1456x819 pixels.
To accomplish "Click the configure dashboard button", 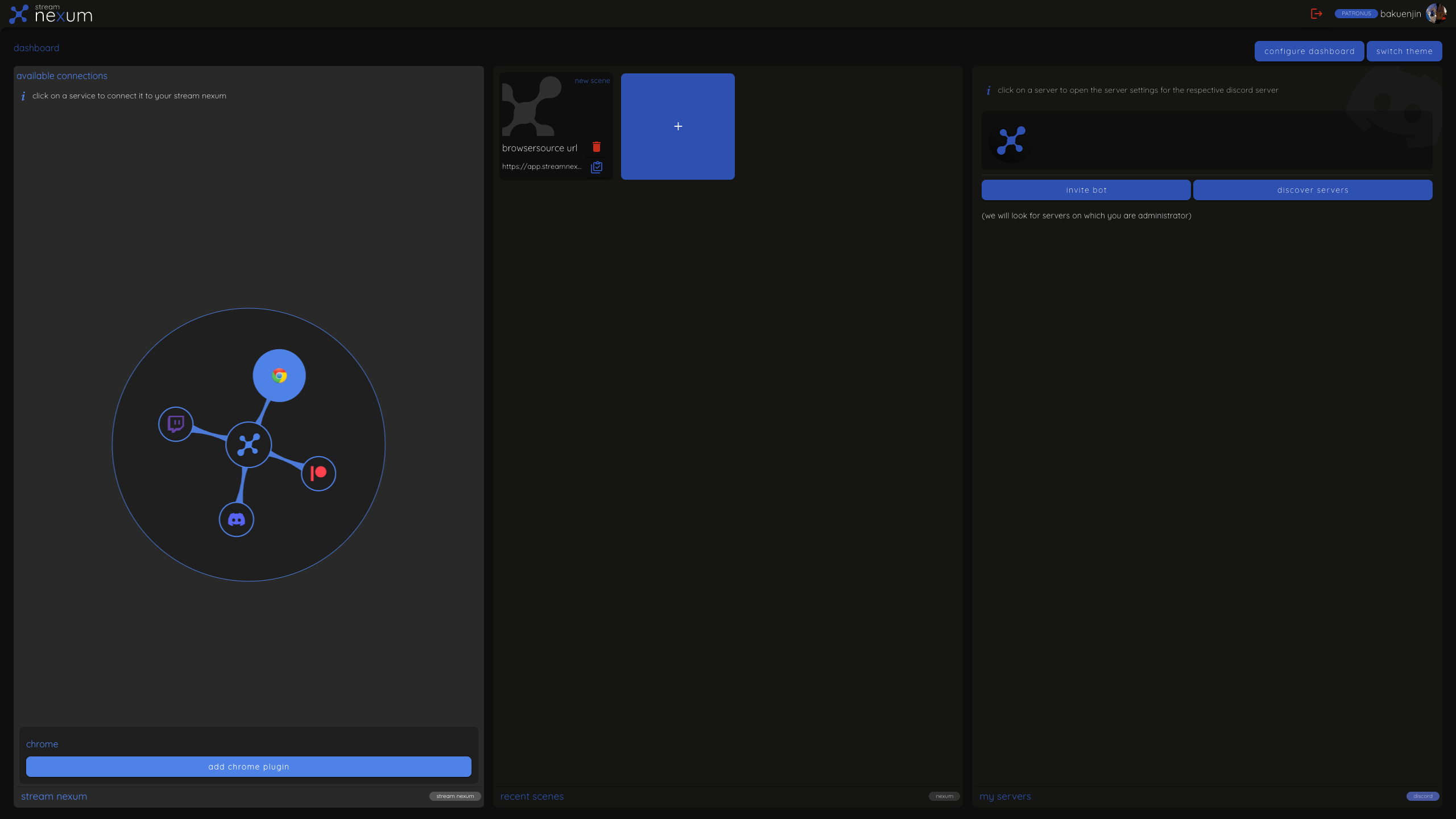I will [1309, 51].
